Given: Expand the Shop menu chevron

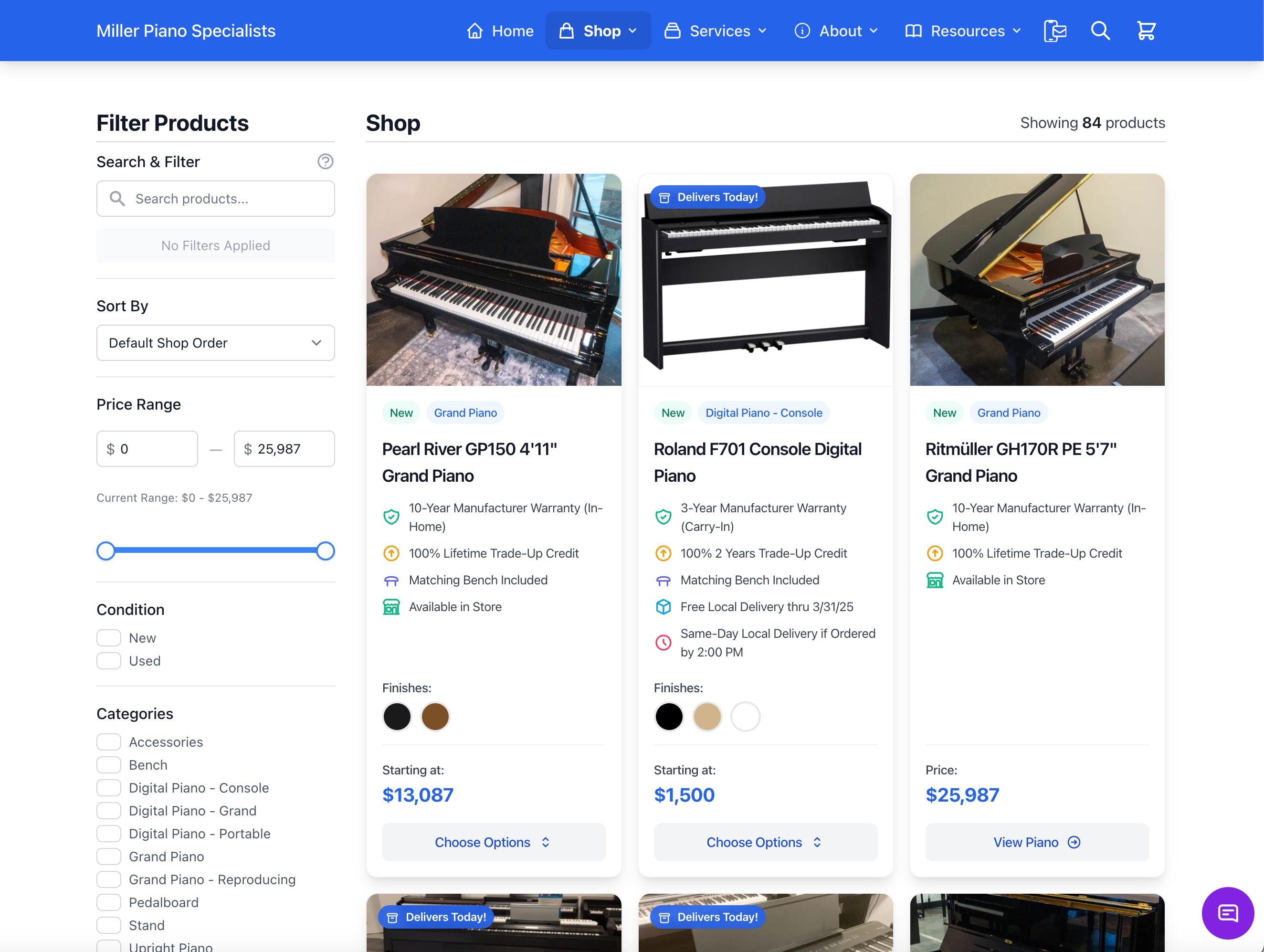Looking at the screenshot, I should (x=632, y=31).
